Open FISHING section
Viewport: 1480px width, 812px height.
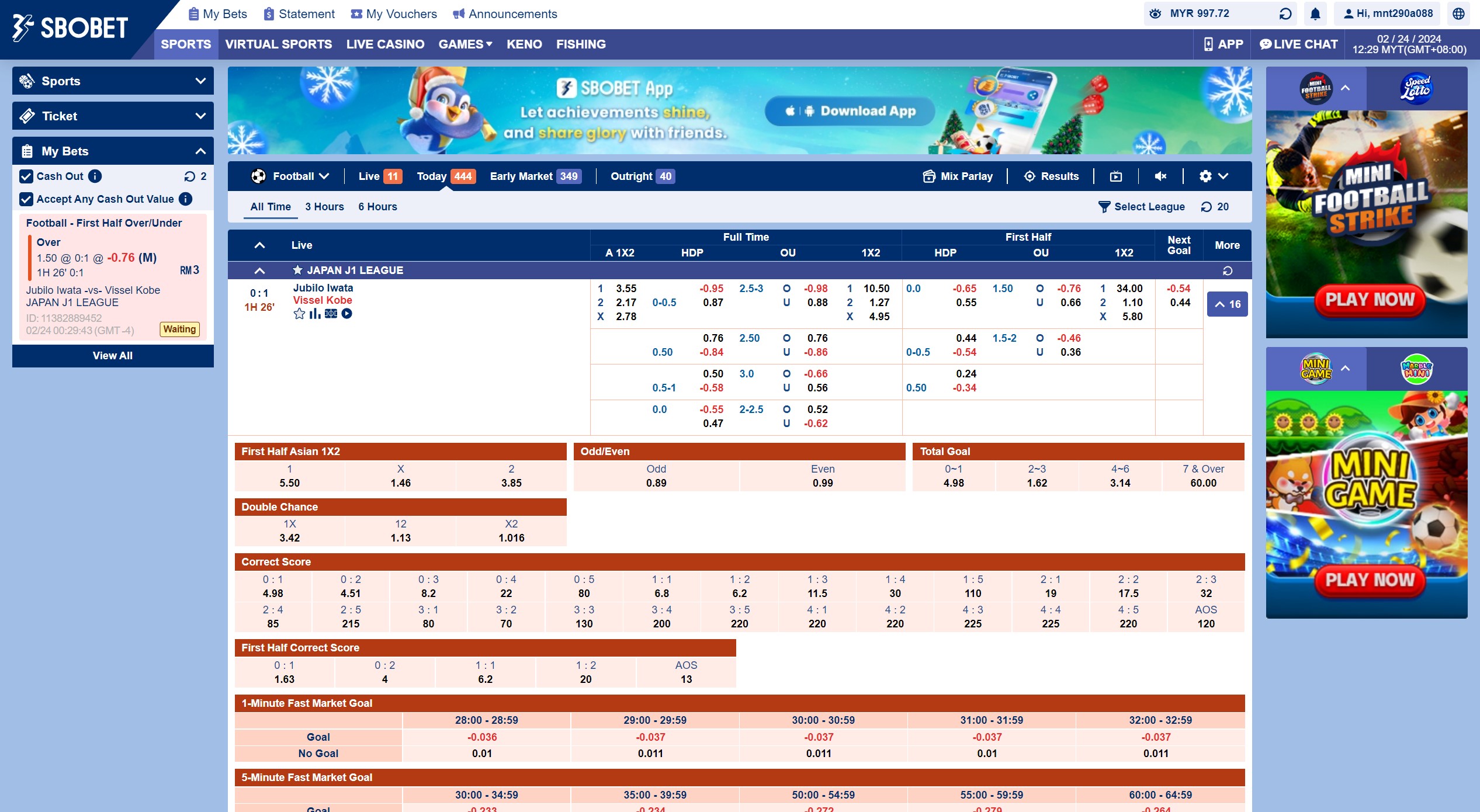coord(581,44)
